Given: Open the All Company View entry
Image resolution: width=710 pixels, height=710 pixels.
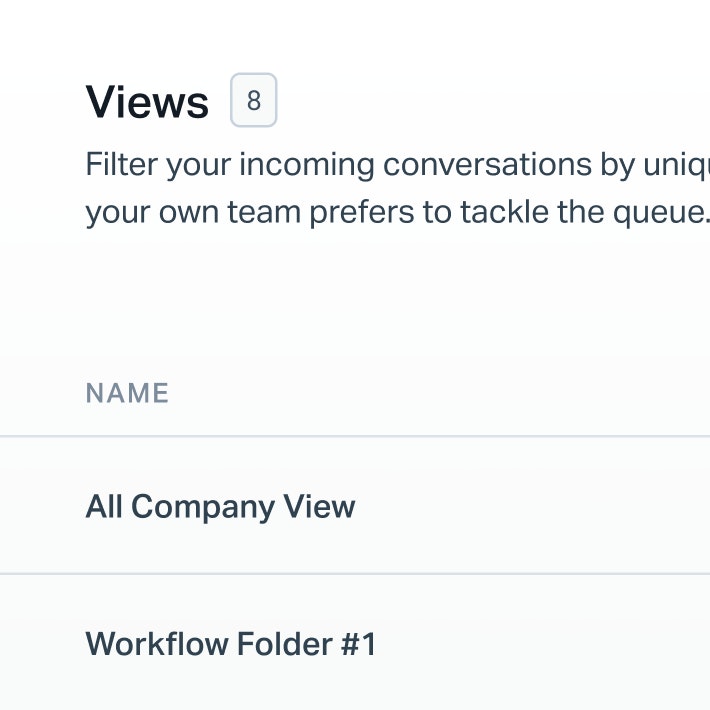Looking at the screenshot, I should click(220, 506).
